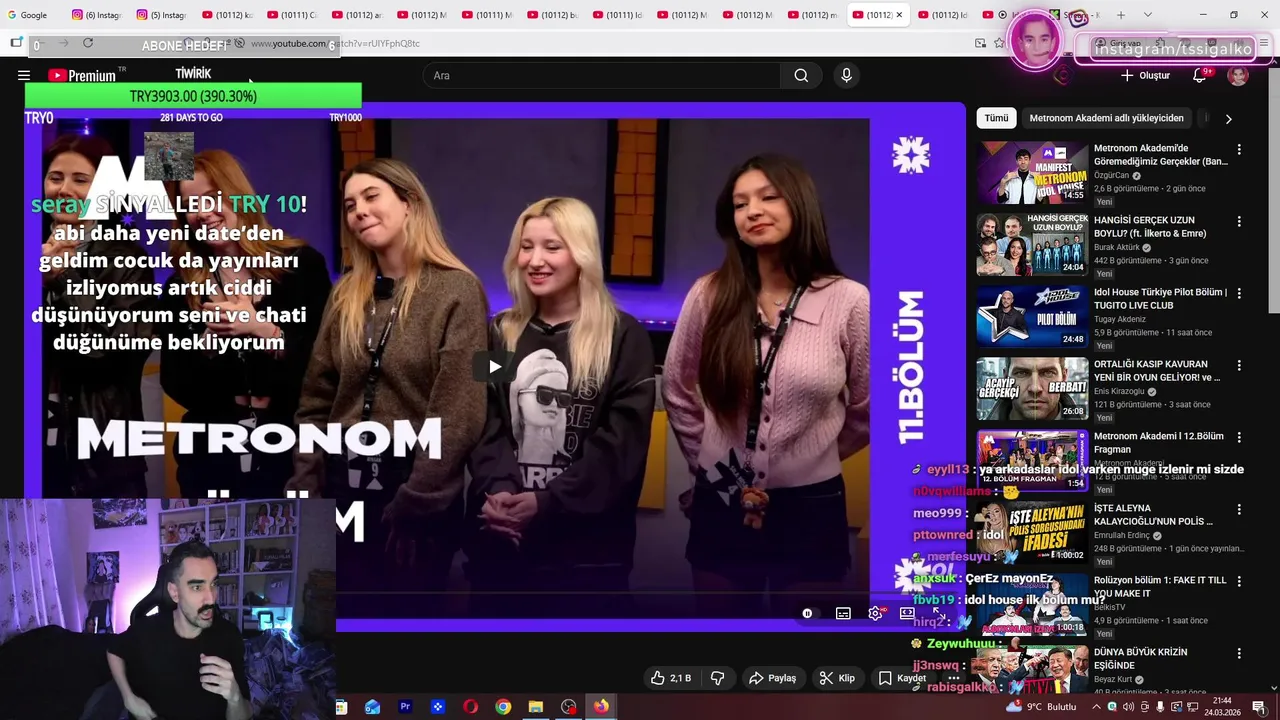1280x720 pixels.
Task: Share the video via Paylaş
Action: pos(773,678)
